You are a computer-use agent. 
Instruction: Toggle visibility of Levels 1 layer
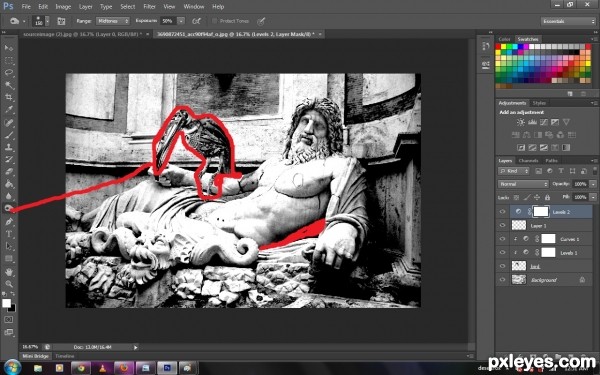click(502, 253)
